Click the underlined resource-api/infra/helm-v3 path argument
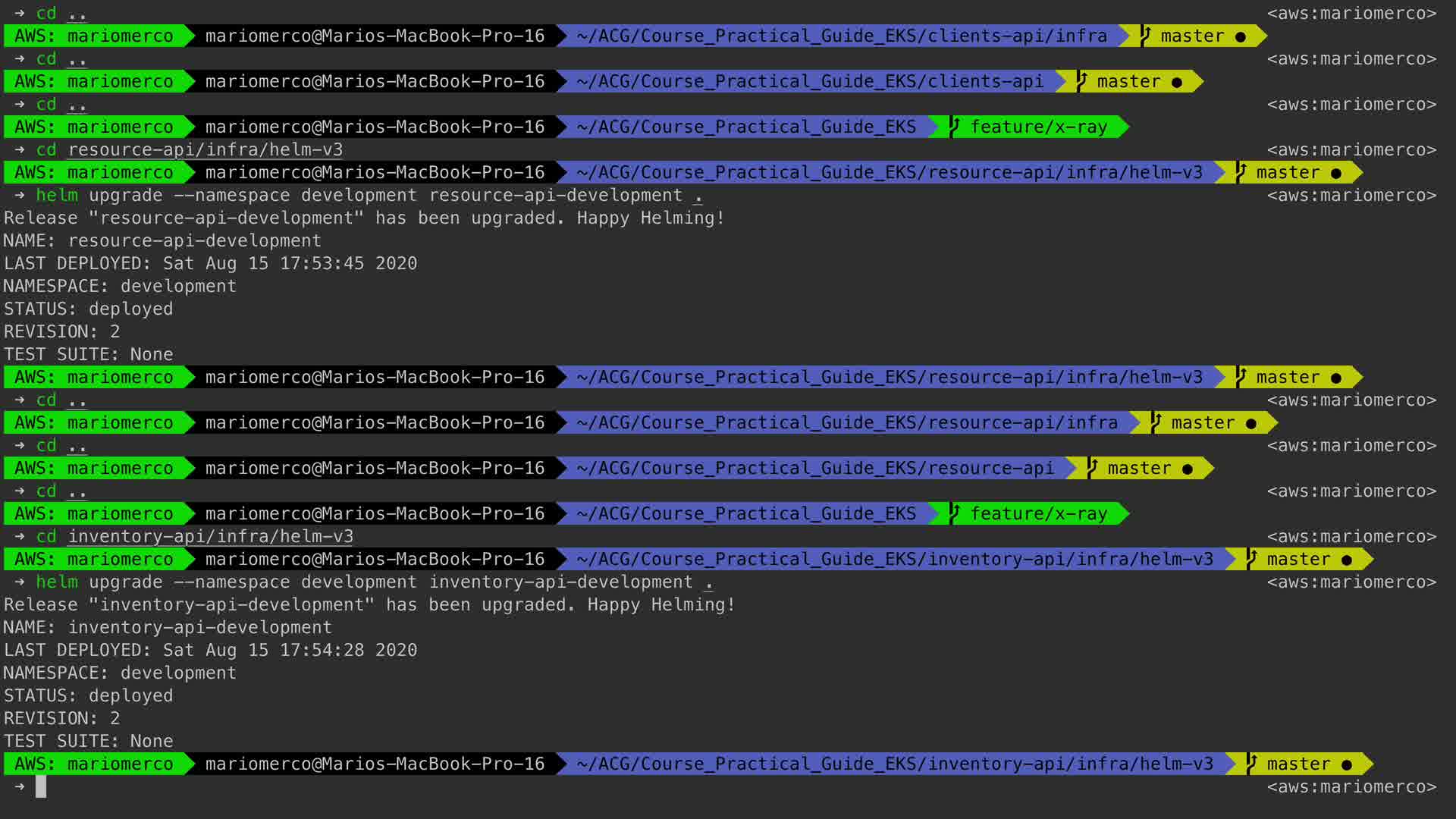Screen dimensions: 1456x819 [x=205, y=149]
